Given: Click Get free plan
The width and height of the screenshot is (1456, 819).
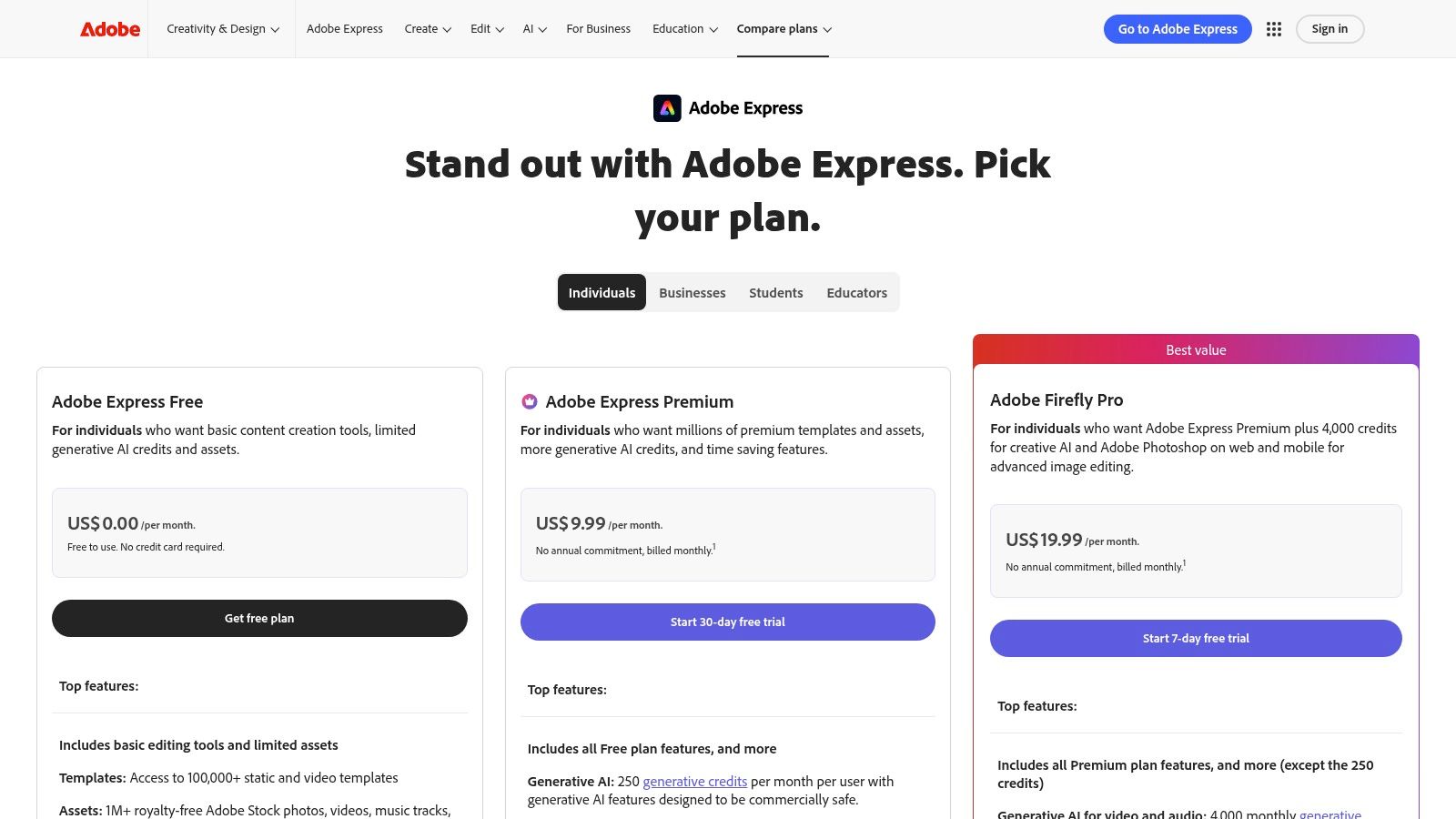Looking at the screenshot, I should pos(259,618).
